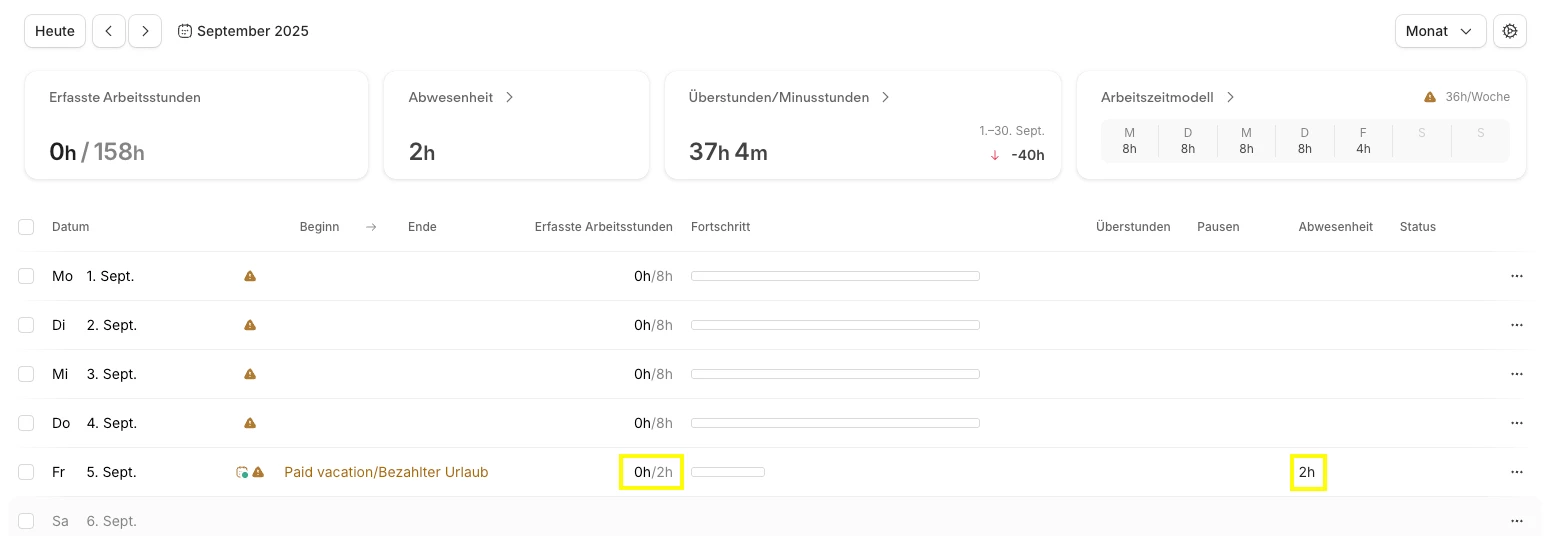Click absence calendar icon on 5. Sept. row

coord(241,472)
